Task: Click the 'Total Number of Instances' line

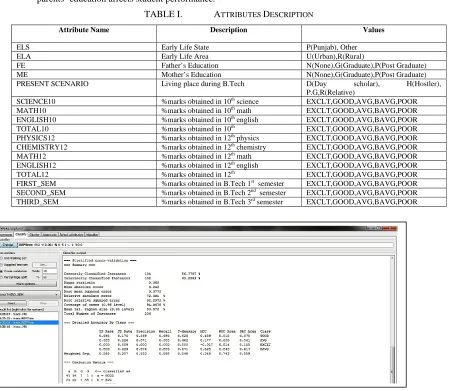Action: click(107, 314)
